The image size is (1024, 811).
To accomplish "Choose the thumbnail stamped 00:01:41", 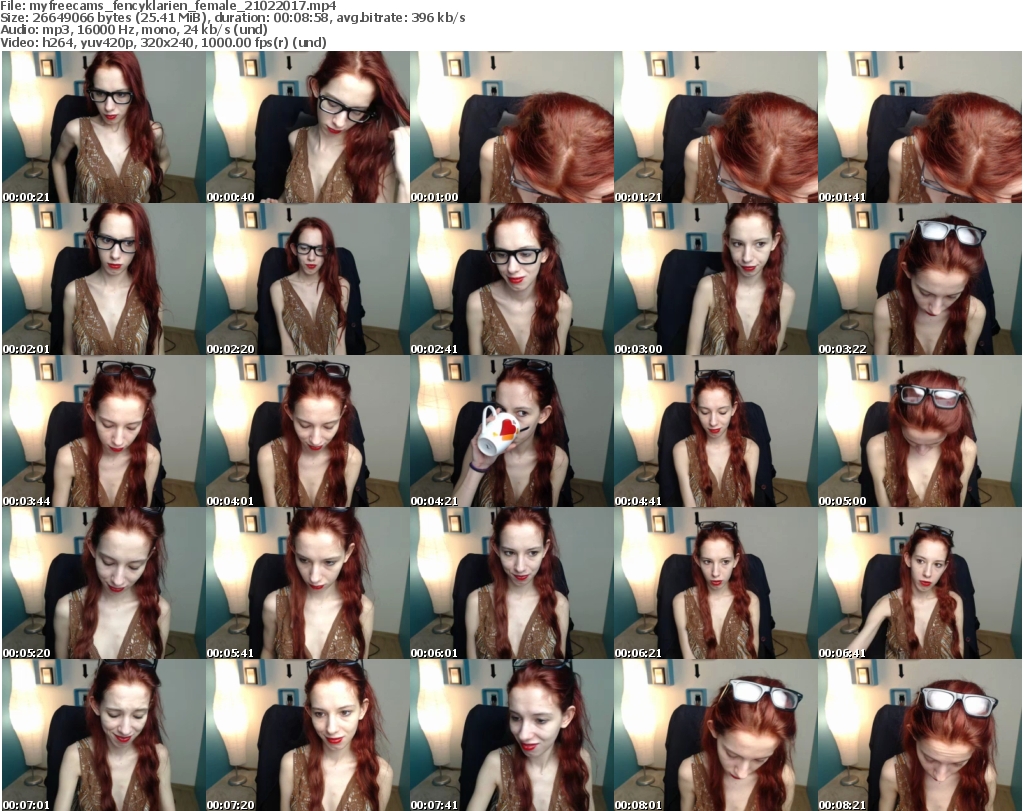I will pos(920,127).
